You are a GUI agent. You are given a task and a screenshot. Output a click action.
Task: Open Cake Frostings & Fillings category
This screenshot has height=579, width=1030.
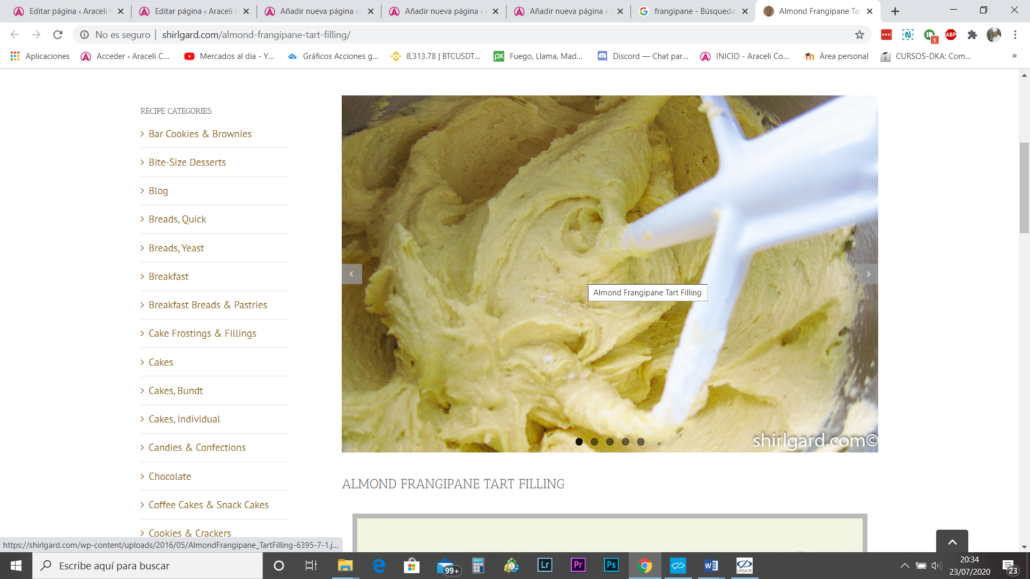click(202, 333)
